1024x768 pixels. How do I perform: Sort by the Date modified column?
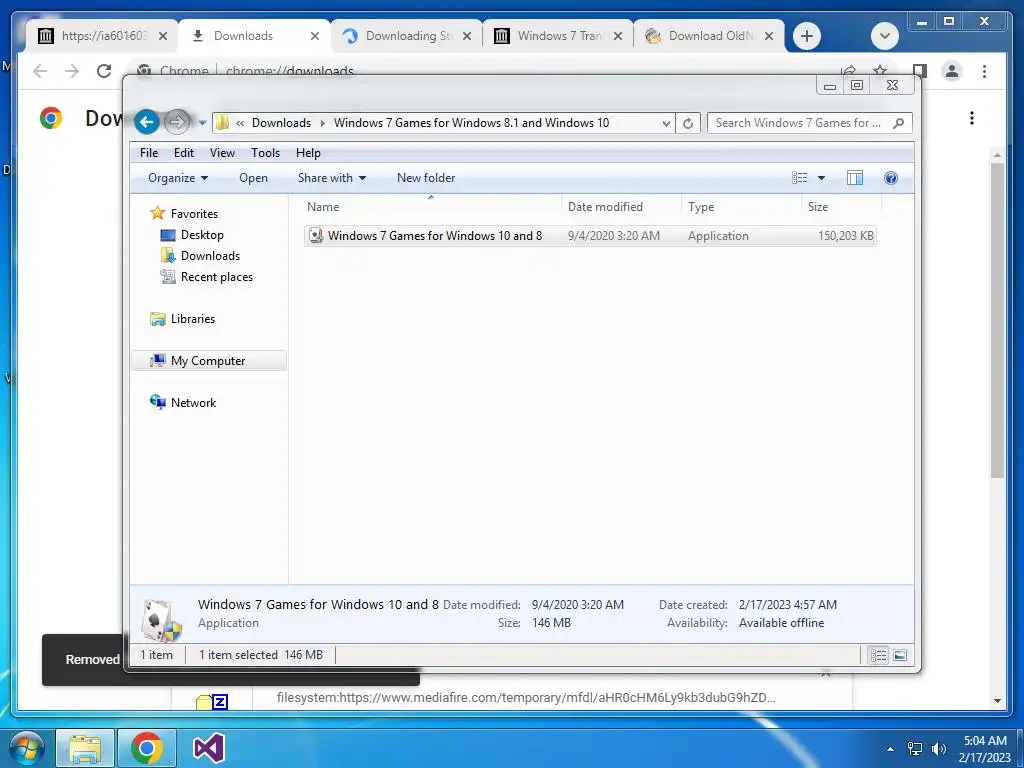pos(621,206)
